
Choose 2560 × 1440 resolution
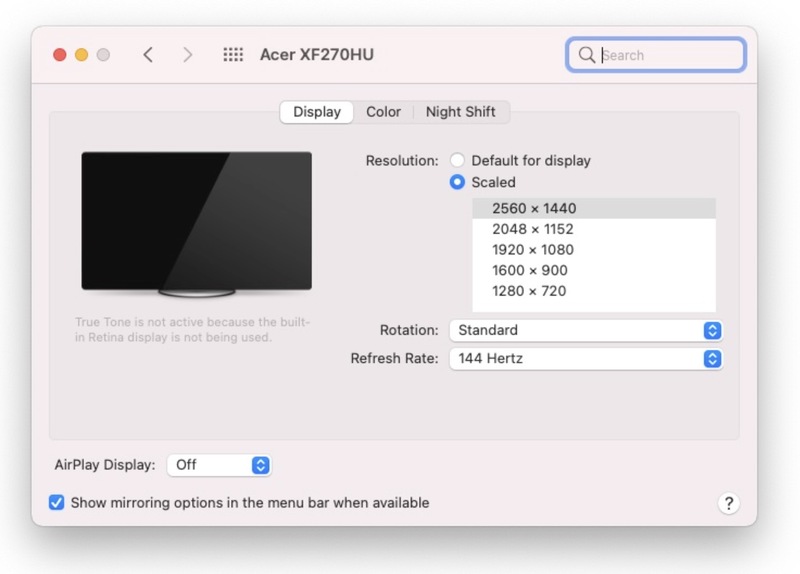(x=594, y=208)
